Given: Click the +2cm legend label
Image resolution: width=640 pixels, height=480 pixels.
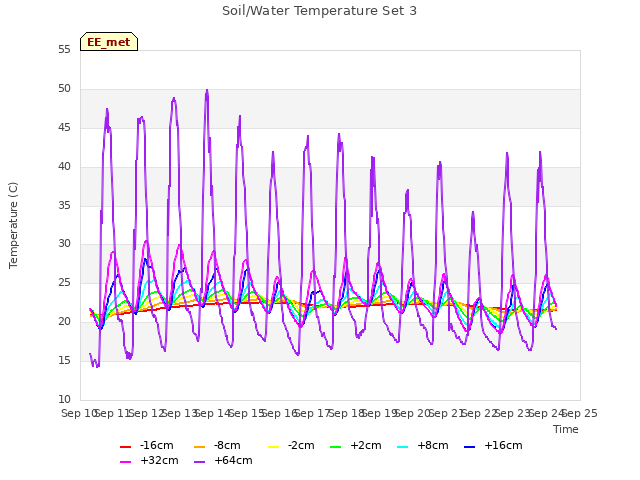Looking at the screenshot, I should click(x=366, y=445).
